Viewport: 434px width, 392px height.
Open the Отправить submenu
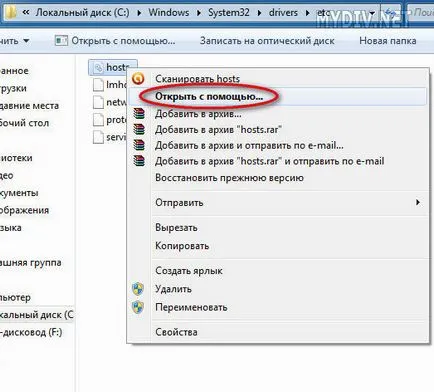point(277,203)
